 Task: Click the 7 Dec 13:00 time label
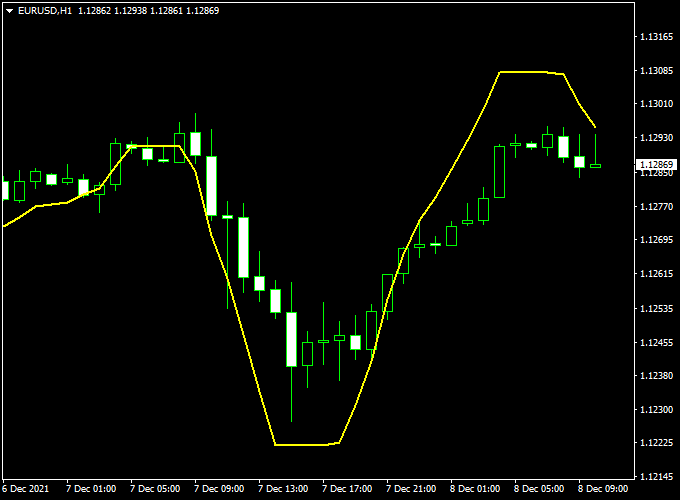pyautogui.click(x=283, y=489)
